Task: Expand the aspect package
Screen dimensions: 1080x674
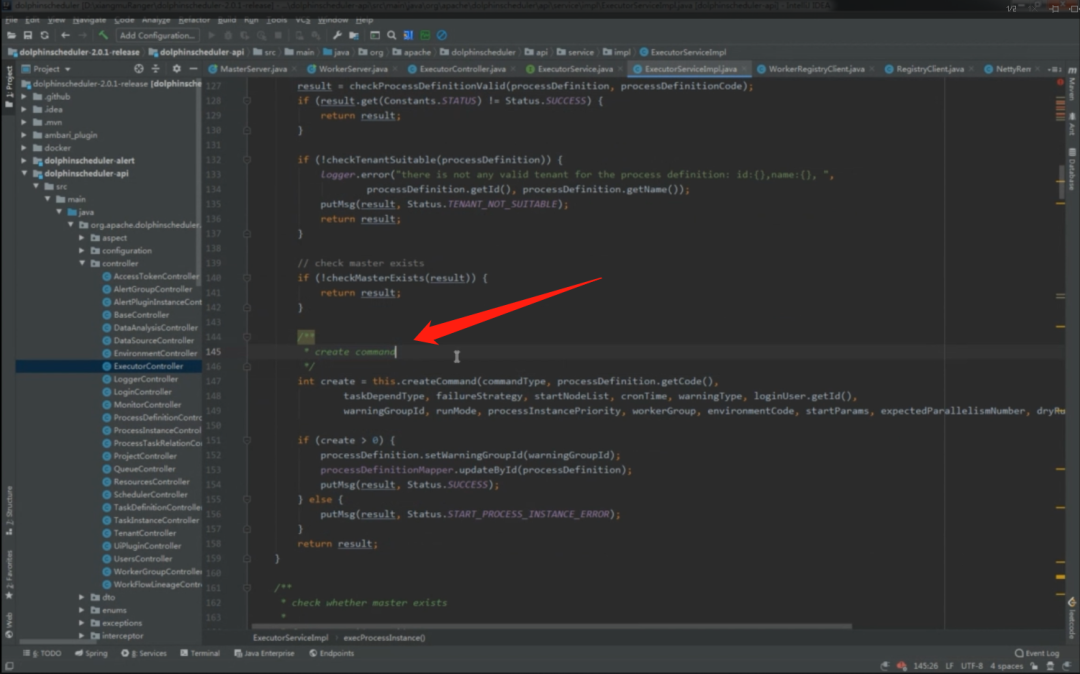Action: pyautogui.click(x=82, y=238)
